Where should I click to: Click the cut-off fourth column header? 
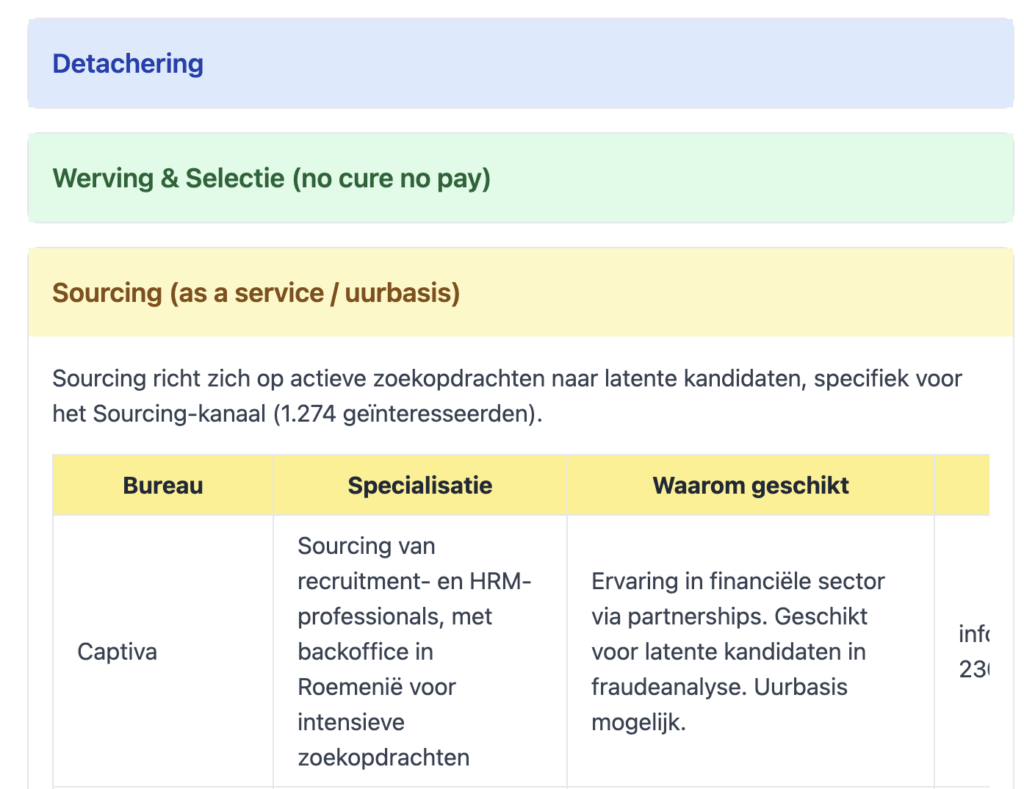(962, 486)
